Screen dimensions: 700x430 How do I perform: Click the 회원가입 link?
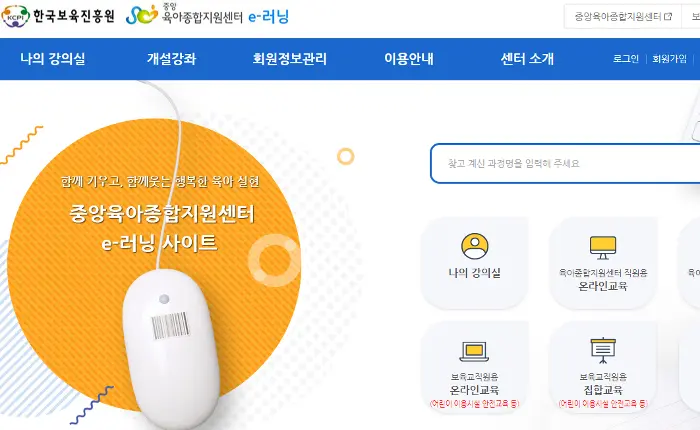pos(669,59)
